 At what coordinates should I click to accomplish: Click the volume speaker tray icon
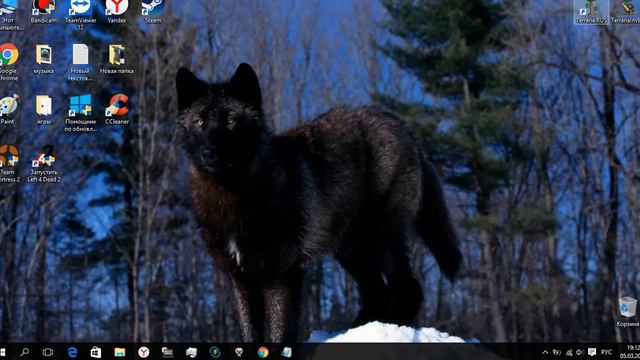coord(579,352)
